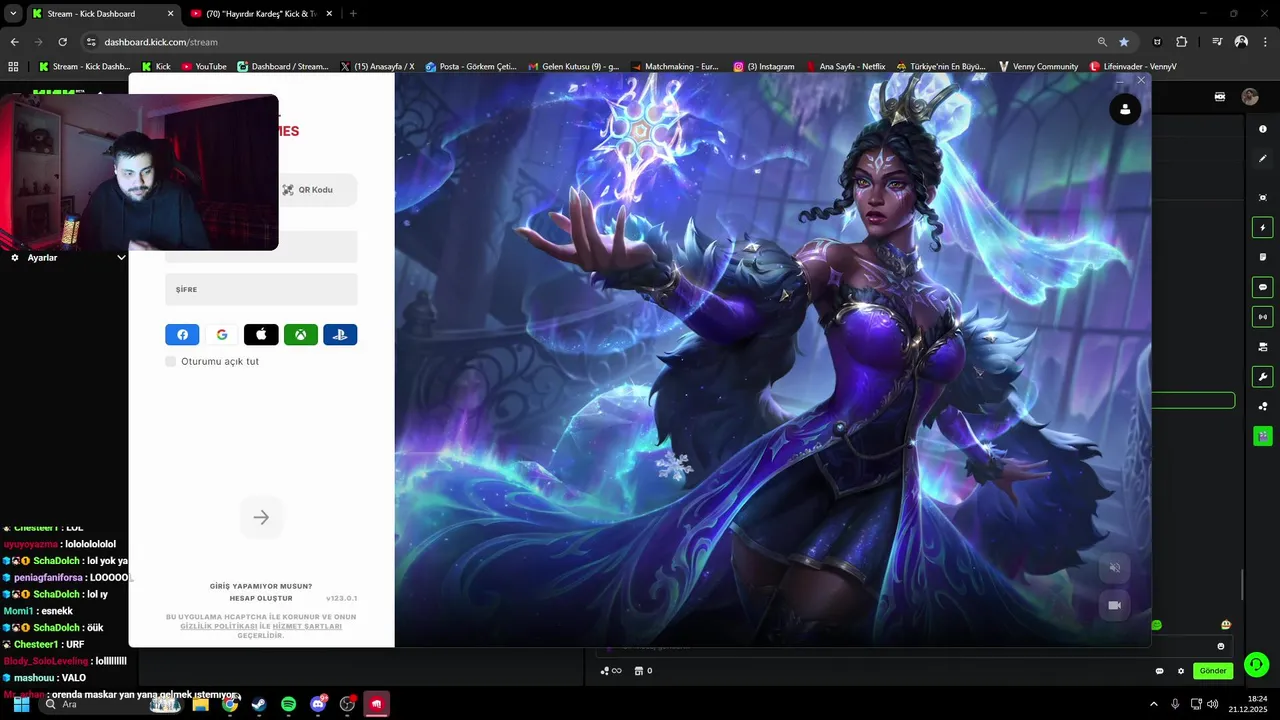Toggle the wrench tools panel icon
Viewport: 1280px width, 720px height.
(x=1263, y=377)
